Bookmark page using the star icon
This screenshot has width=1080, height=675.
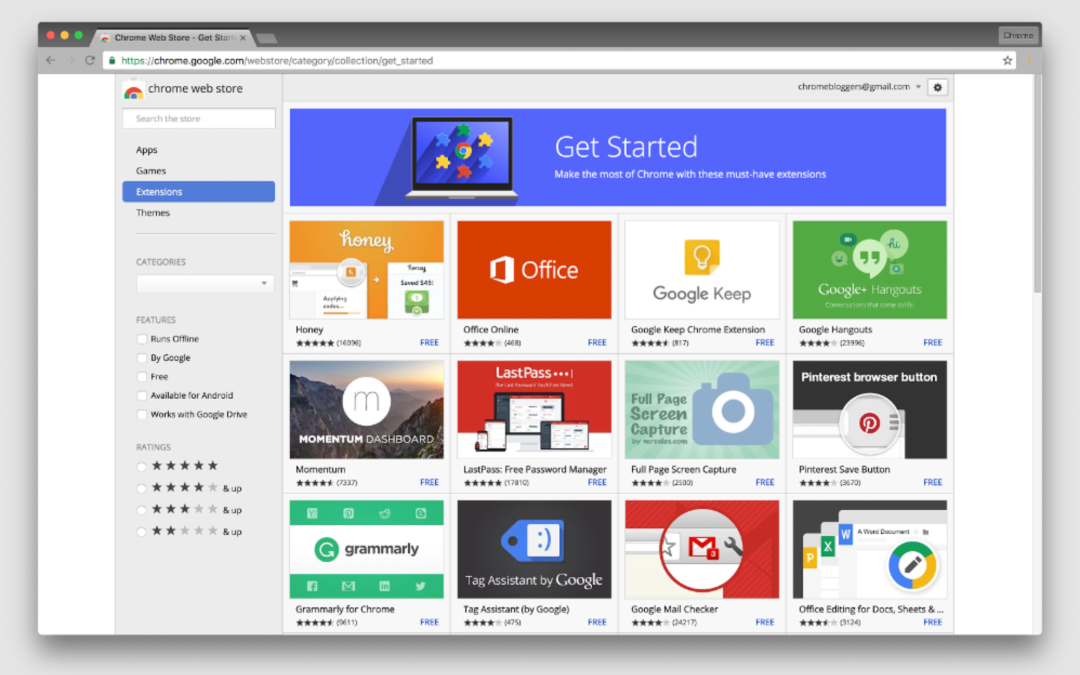(1007, 60)
